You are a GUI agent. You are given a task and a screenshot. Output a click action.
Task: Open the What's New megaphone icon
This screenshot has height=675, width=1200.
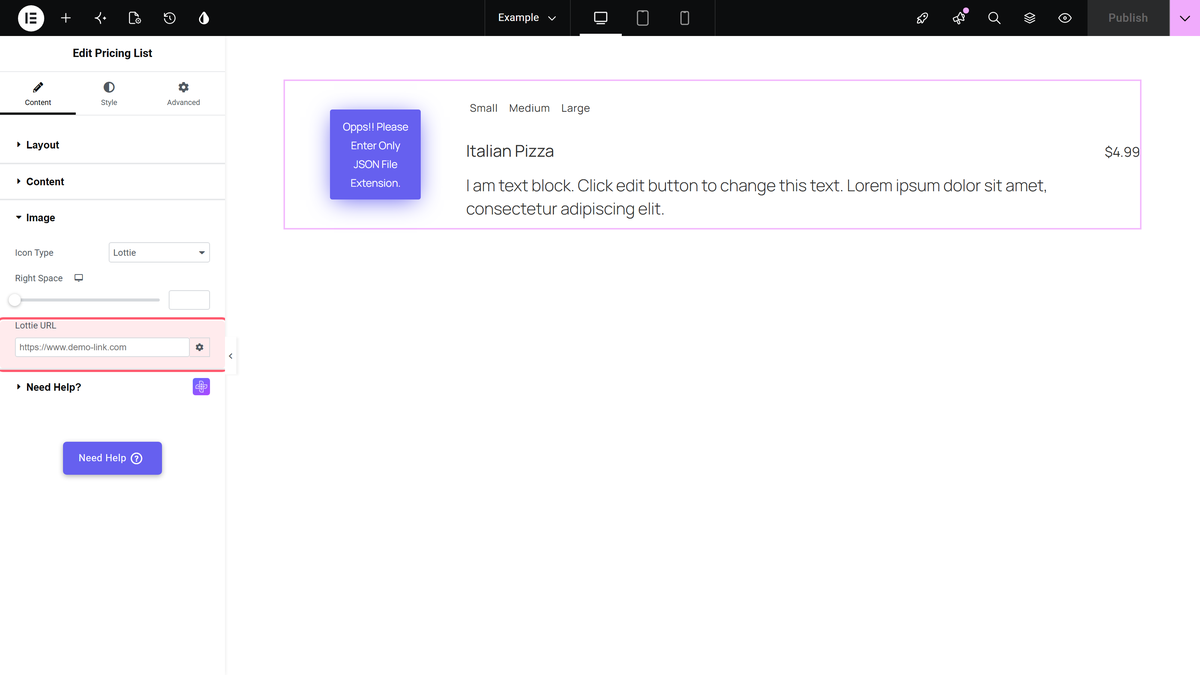click(x=959, y=18)
